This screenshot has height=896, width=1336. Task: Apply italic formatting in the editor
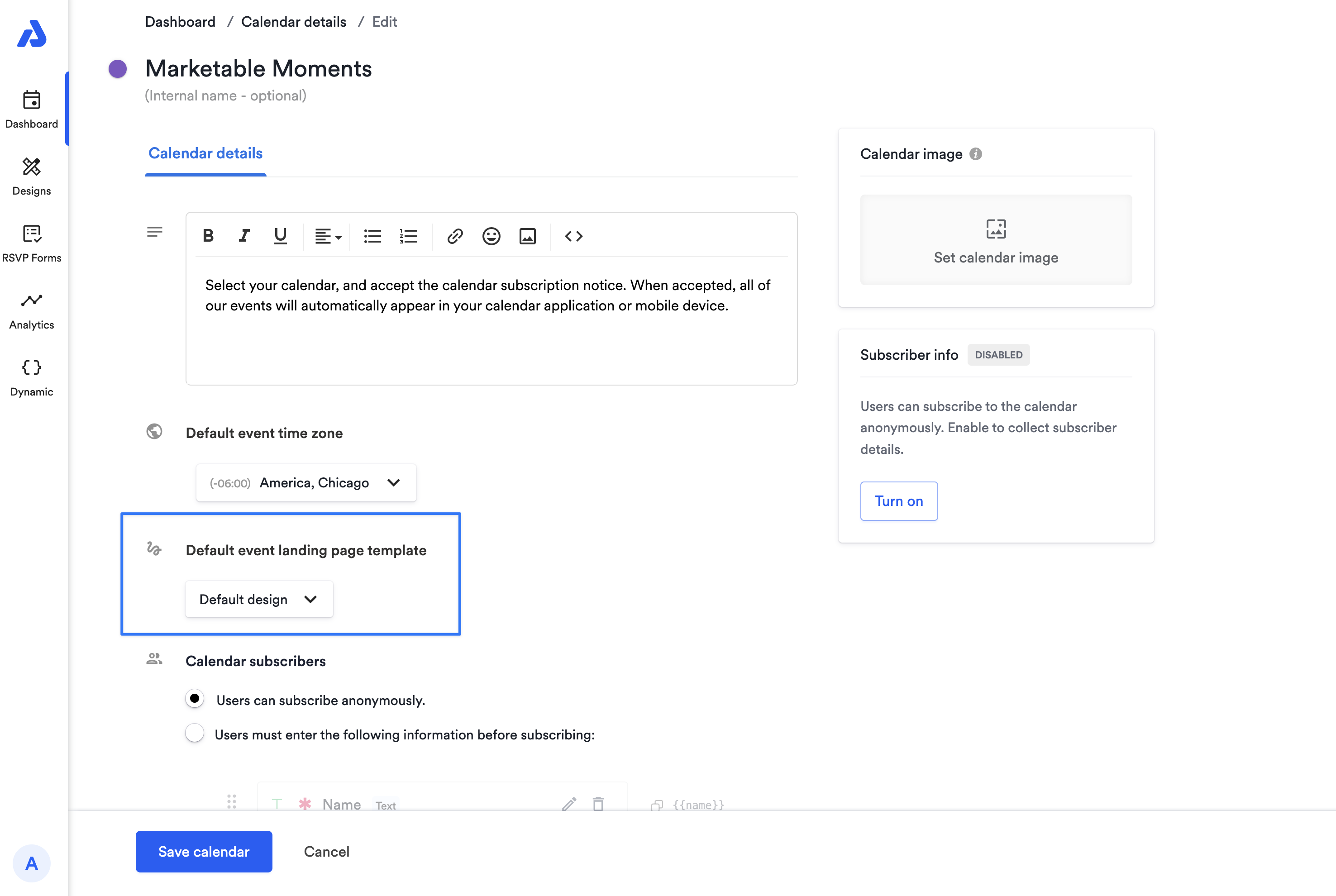[x=244, y=236]
